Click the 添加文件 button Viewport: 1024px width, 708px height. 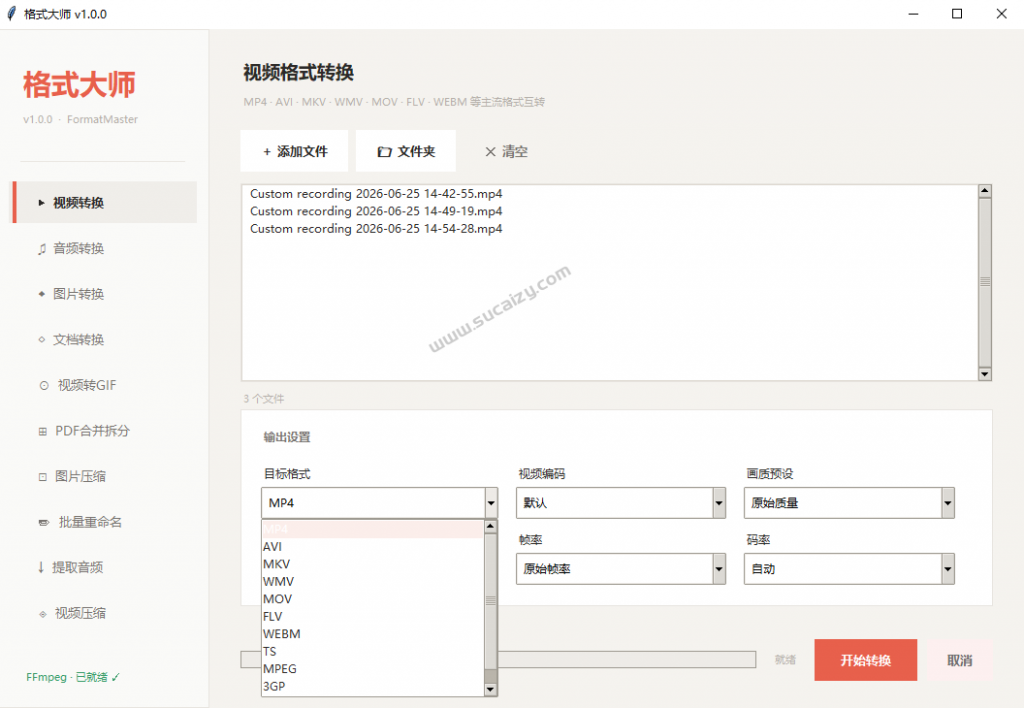click(x=295, y=151)
